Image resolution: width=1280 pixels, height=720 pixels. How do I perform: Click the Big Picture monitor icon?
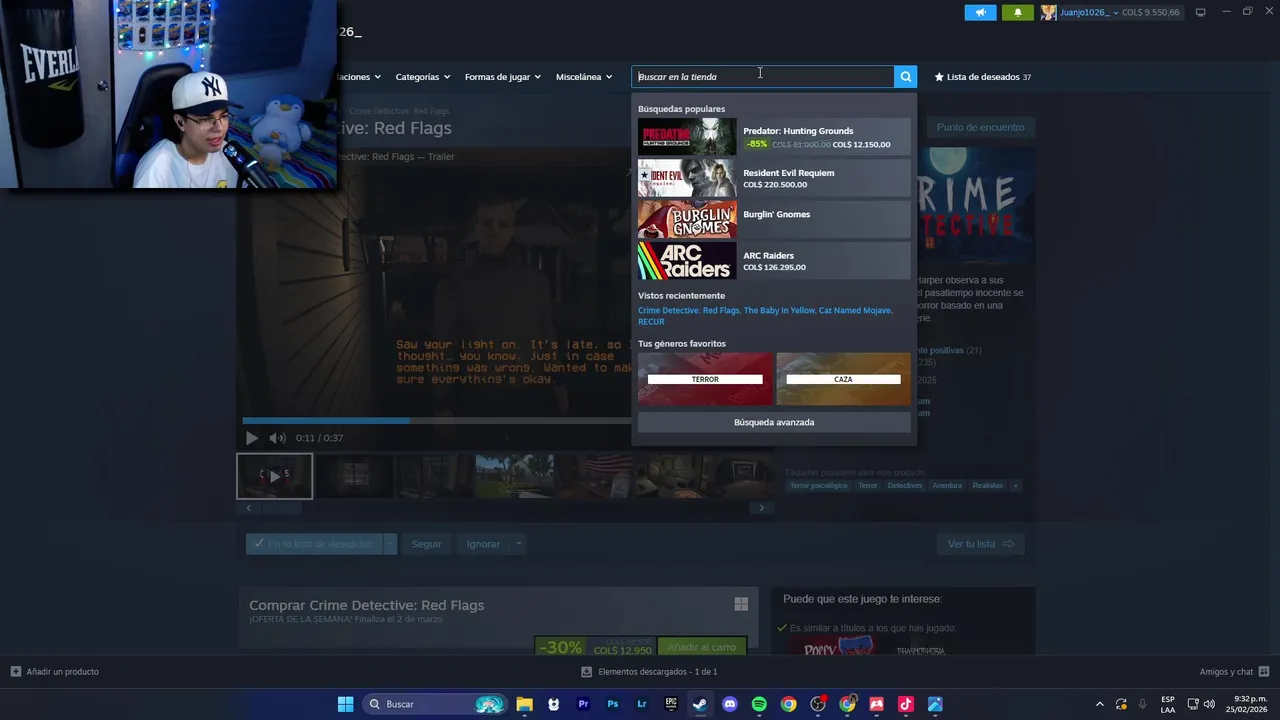[1201, 12]
